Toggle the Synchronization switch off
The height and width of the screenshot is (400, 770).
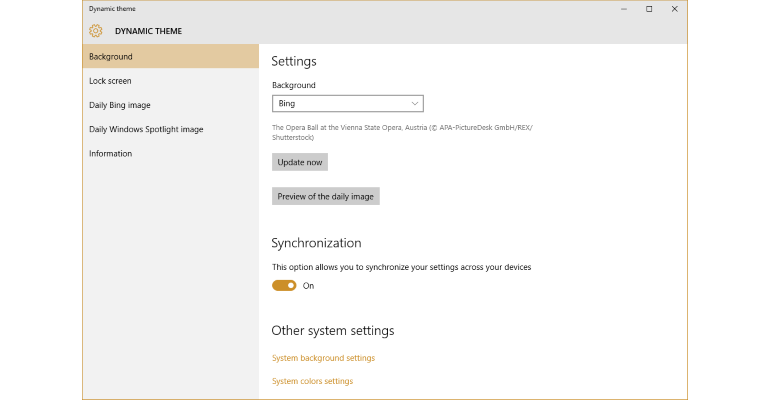point(284,286)
